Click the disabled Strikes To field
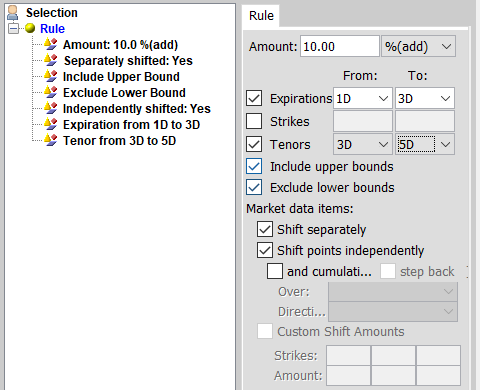This screenshot has height=390, width=480. [x=425, y=121]
